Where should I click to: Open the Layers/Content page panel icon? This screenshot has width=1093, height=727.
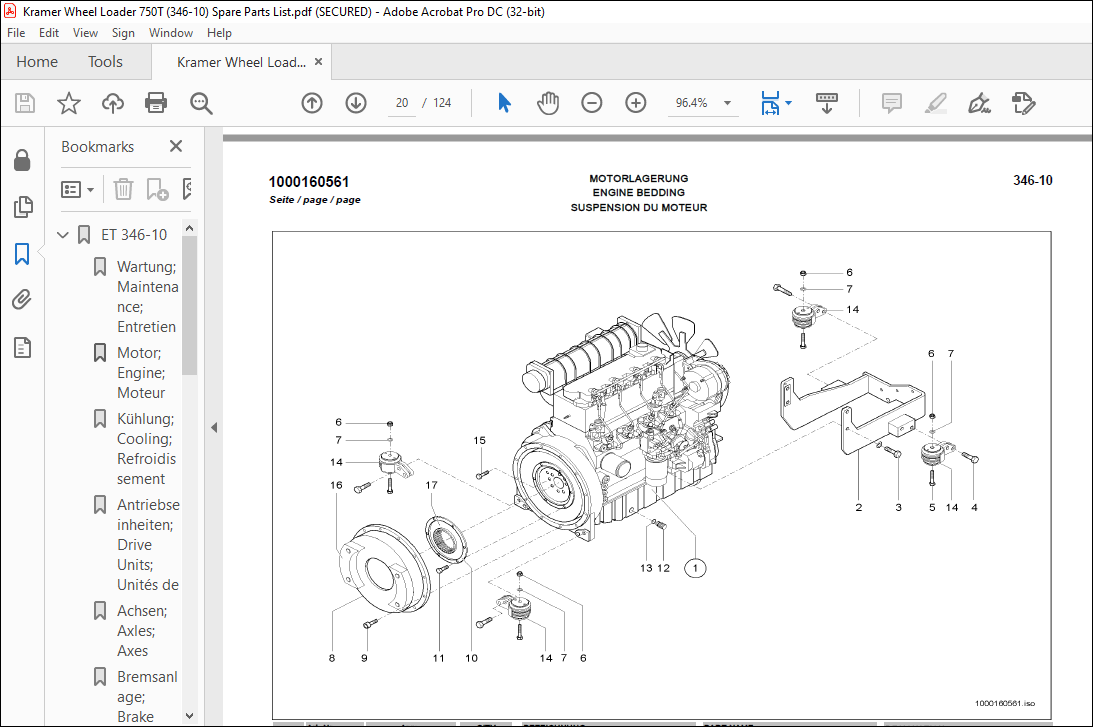pyautogui.click(x=22, y=347)
